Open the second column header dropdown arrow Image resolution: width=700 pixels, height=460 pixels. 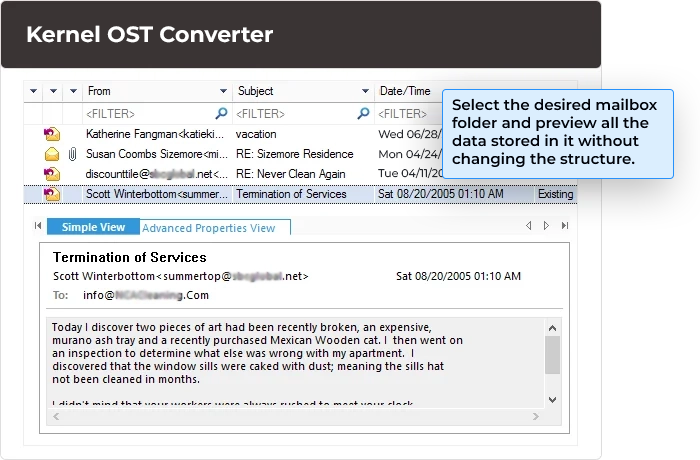tap(53, 91)
